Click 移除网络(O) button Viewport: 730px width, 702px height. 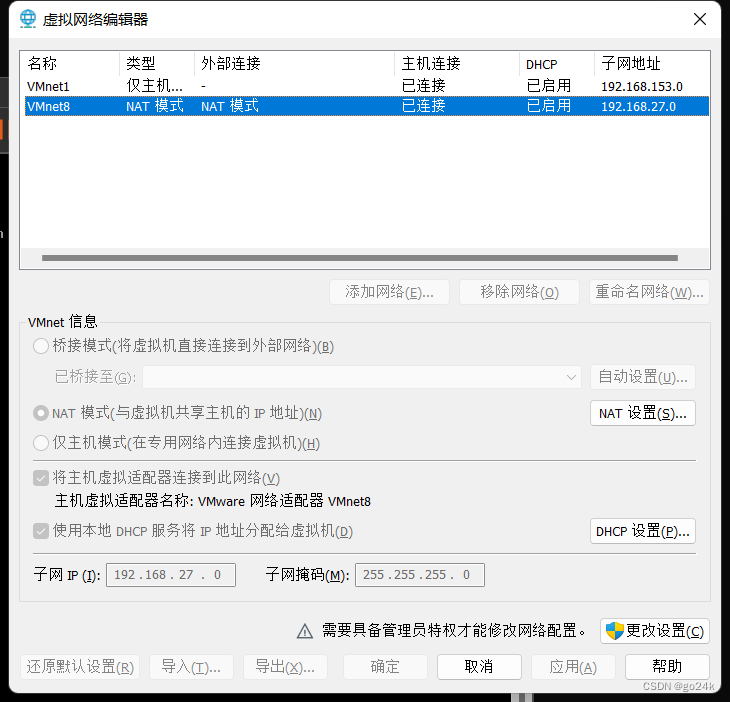519,292
